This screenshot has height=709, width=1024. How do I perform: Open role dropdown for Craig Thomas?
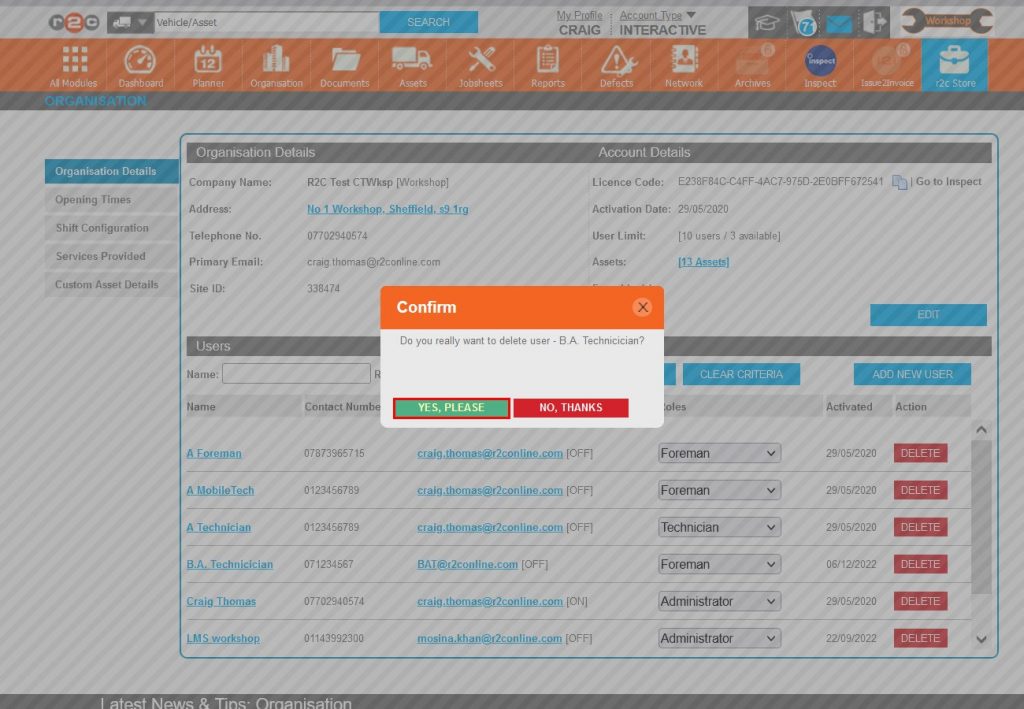tap(719, 601)
